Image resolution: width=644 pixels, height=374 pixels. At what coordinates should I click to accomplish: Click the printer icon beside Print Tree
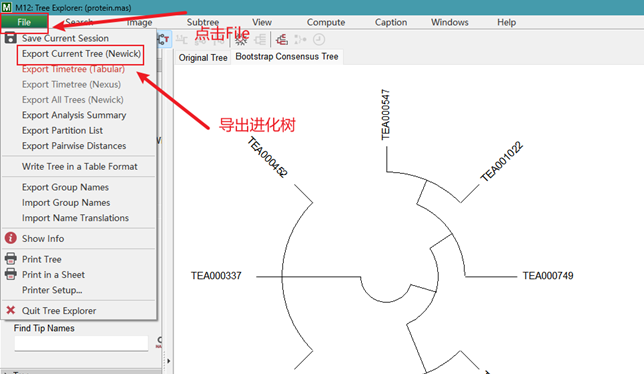coord(11,259)
